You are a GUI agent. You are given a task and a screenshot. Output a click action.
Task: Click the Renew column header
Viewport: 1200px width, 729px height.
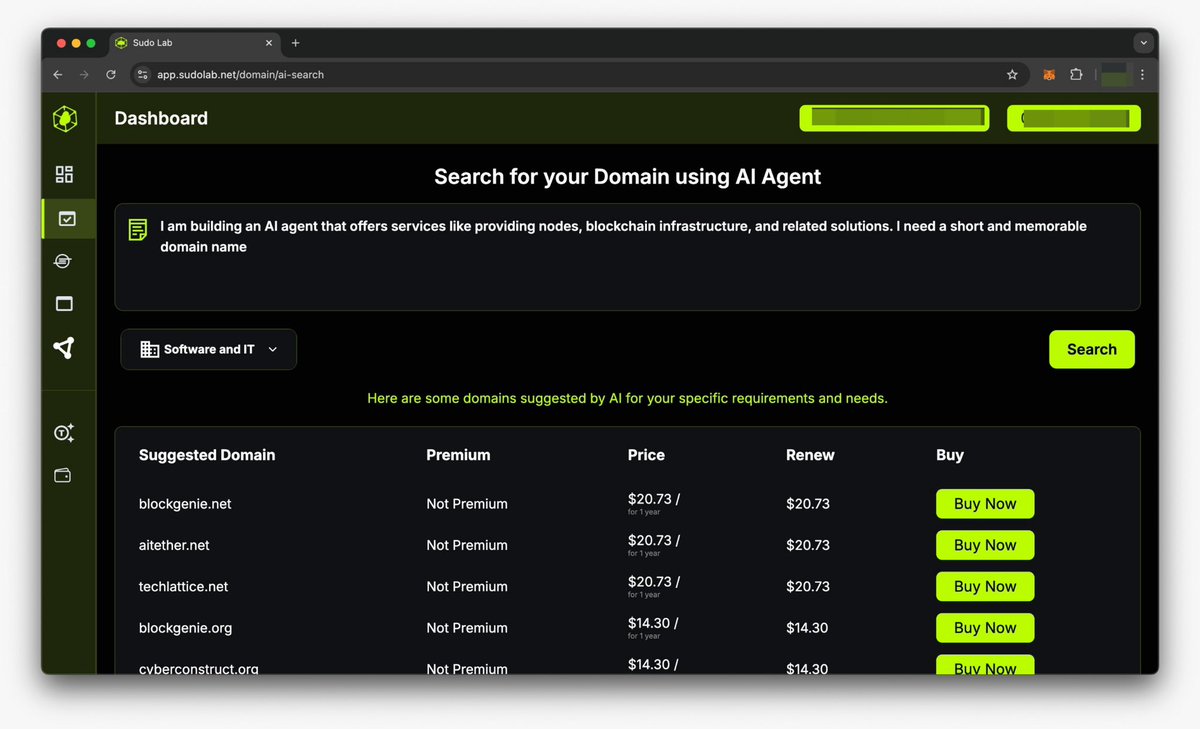click(x=810, y=455)
